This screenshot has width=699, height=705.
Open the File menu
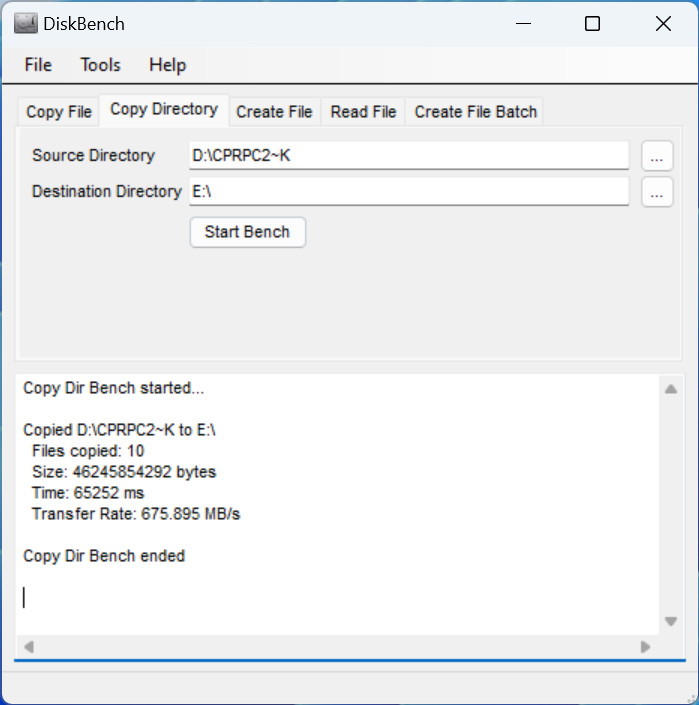[38, 65]
